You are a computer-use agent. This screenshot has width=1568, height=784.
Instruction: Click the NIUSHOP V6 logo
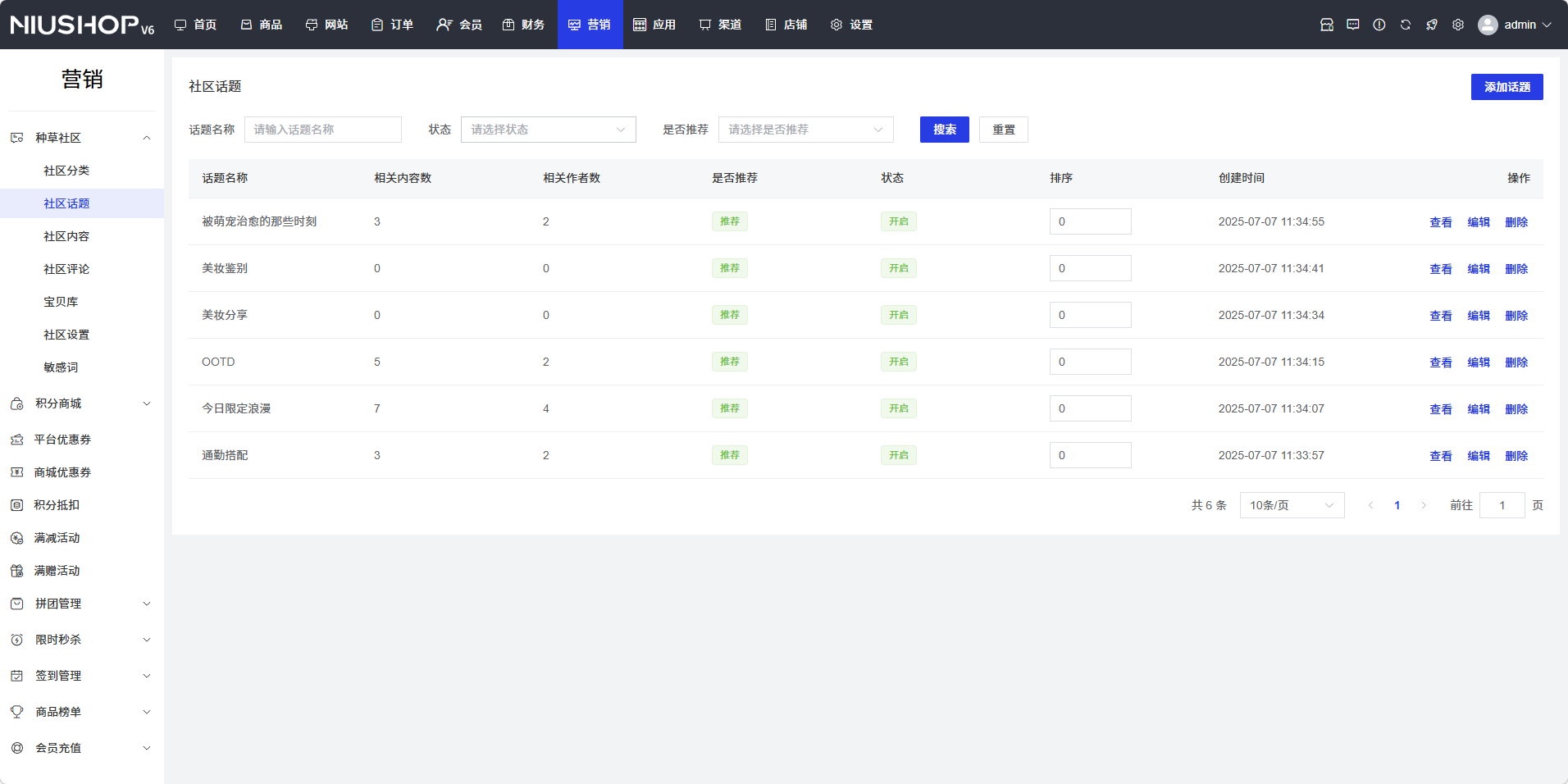[82, 25]
